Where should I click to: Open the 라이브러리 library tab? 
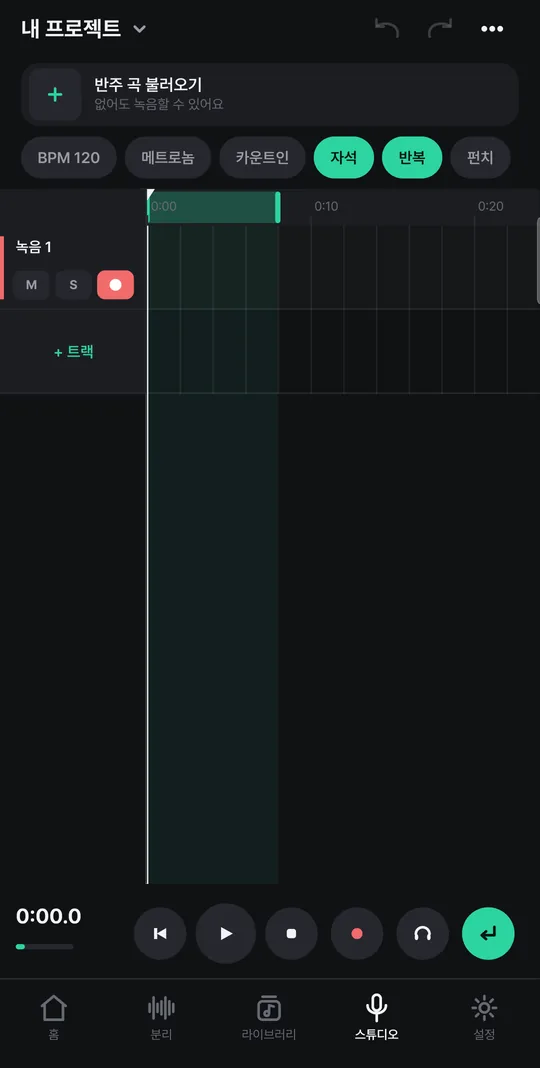pos(269,1018)
